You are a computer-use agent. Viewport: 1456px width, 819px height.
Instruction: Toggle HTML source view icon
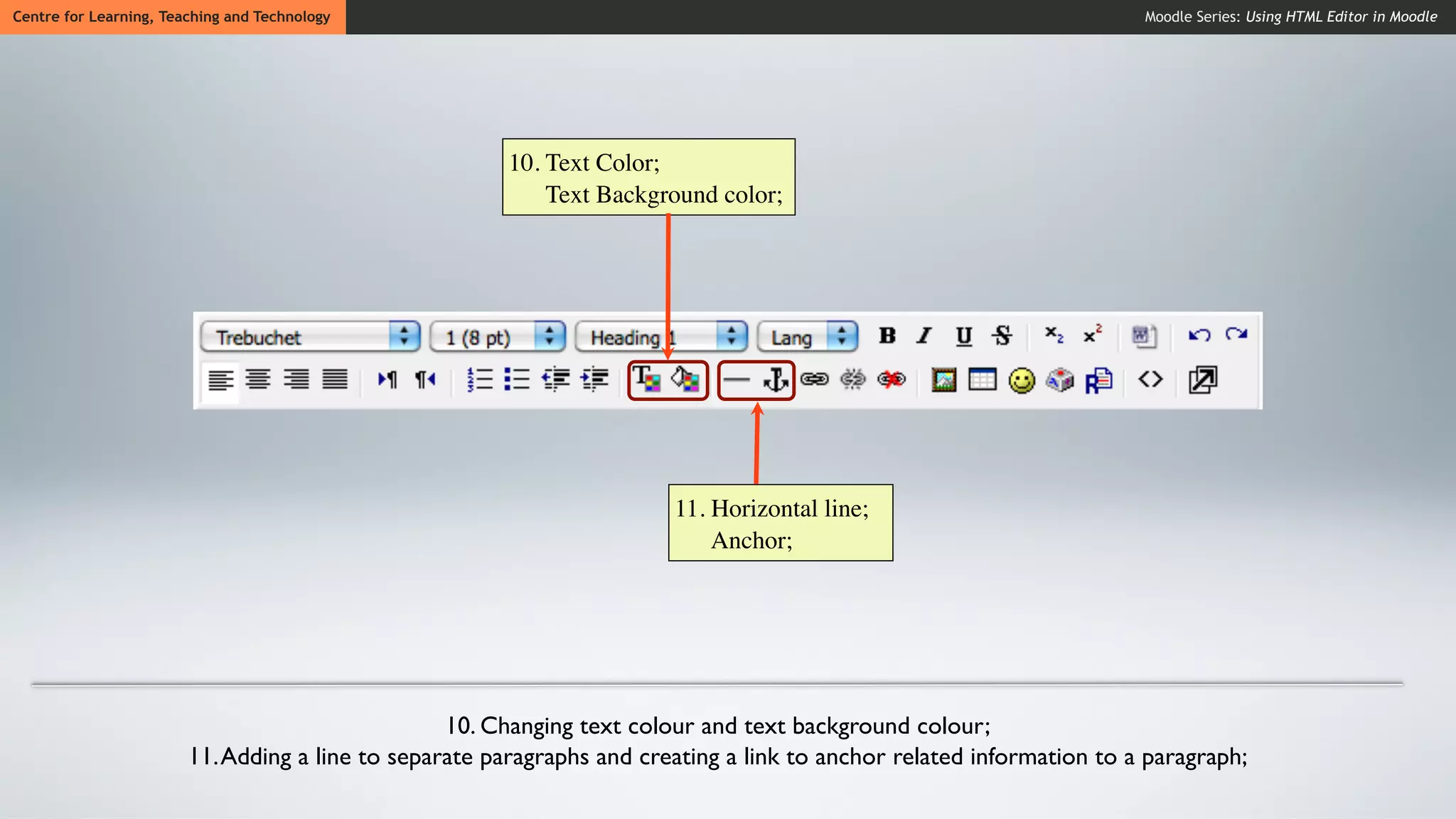pos(1150,380)
